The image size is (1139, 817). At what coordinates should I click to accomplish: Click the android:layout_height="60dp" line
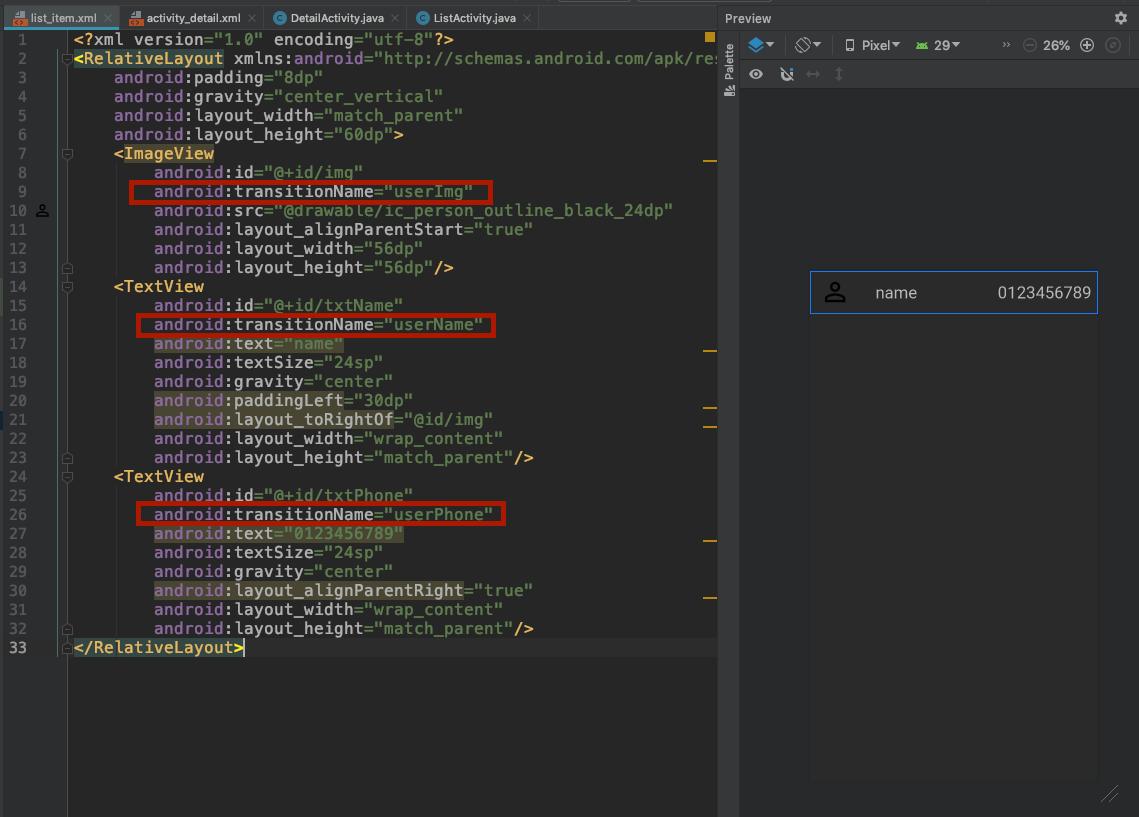[259, 134]
